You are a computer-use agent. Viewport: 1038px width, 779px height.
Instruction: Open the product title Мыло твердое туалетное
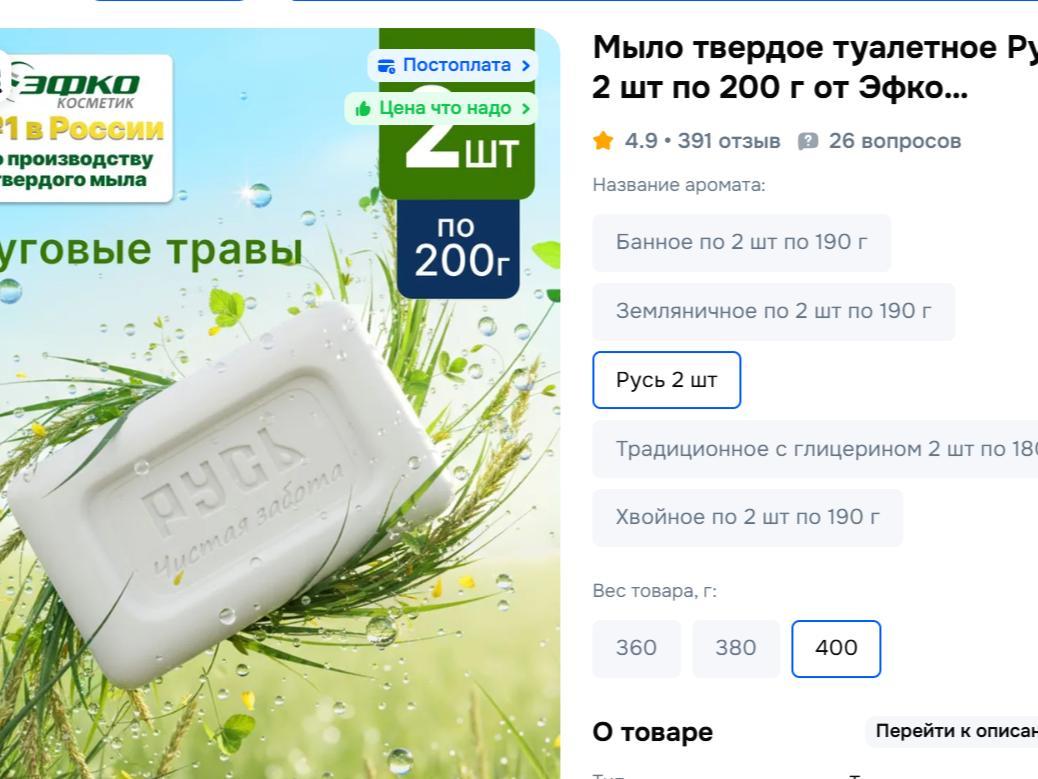tap(815, 68)
